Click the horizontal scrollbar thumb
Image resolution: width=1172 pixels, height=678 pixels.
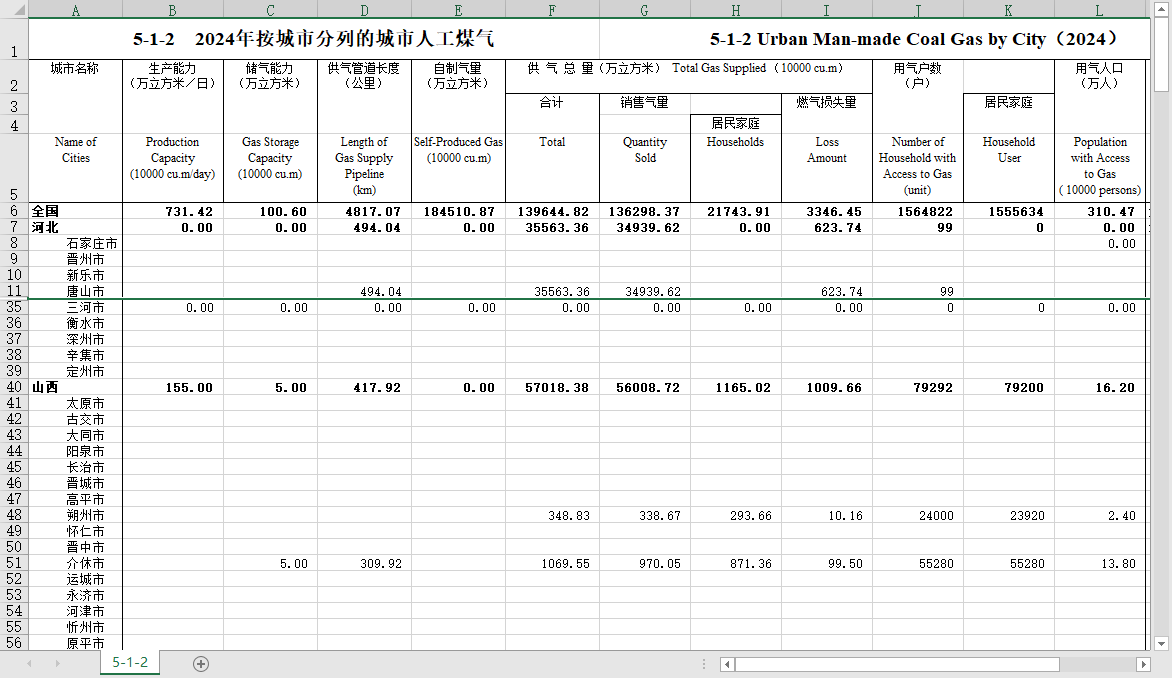click(897, 664)
